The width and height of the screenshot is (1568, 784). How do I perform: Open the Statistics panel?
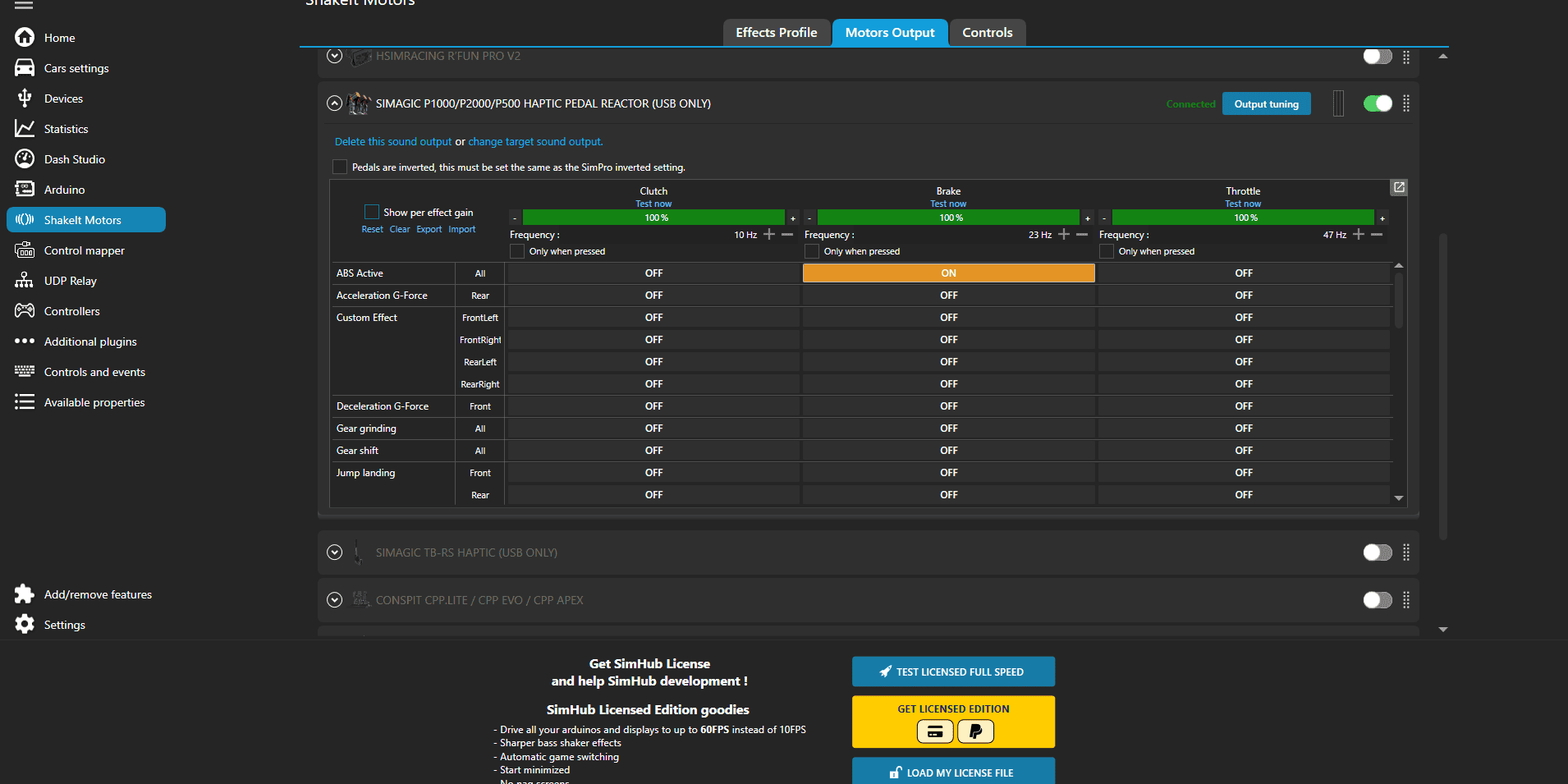(x=66, y=128)
